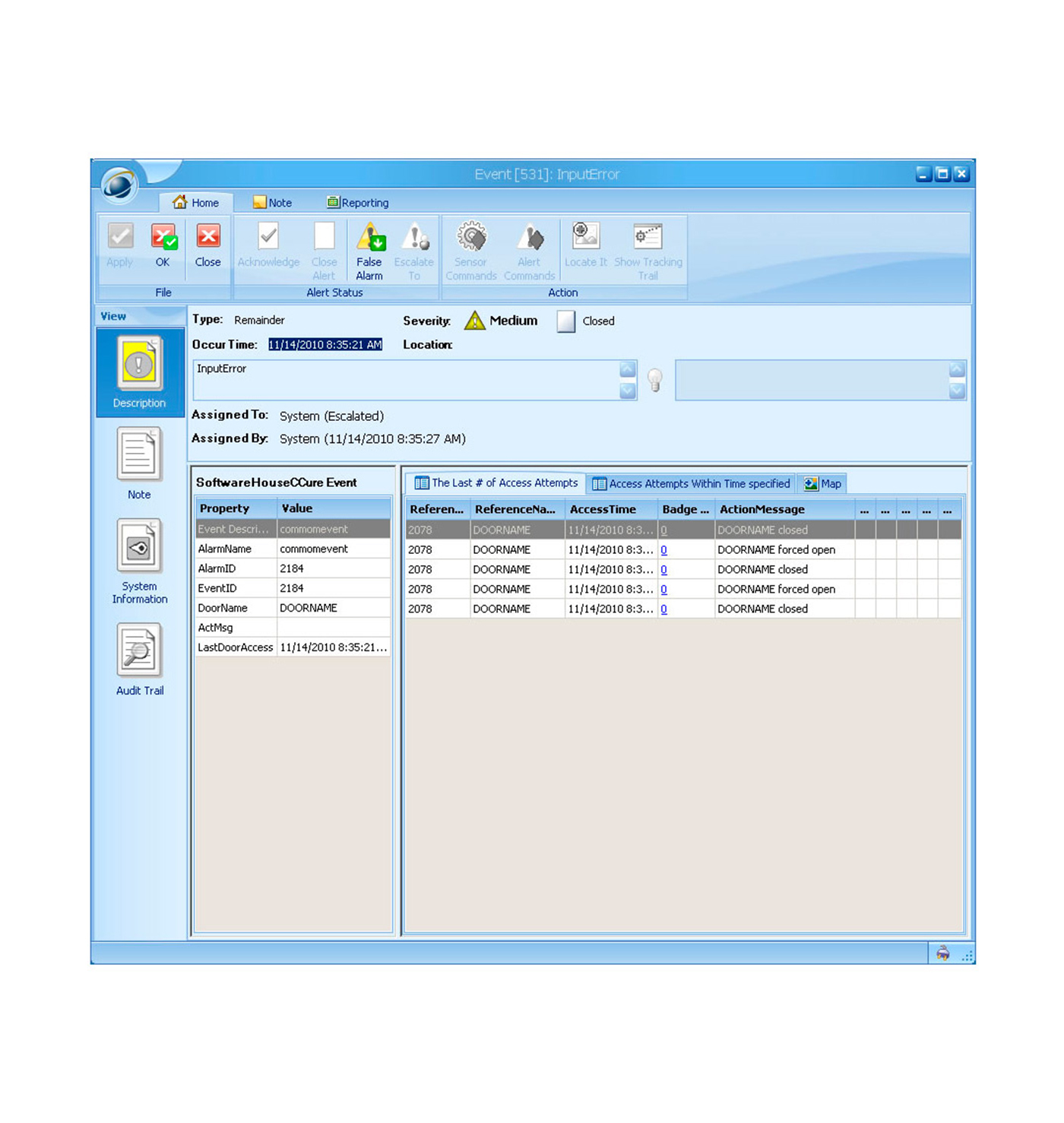This screenshot has height=1123, width=1064.
Task: Open System Information view
Action: tap(139, 561)
